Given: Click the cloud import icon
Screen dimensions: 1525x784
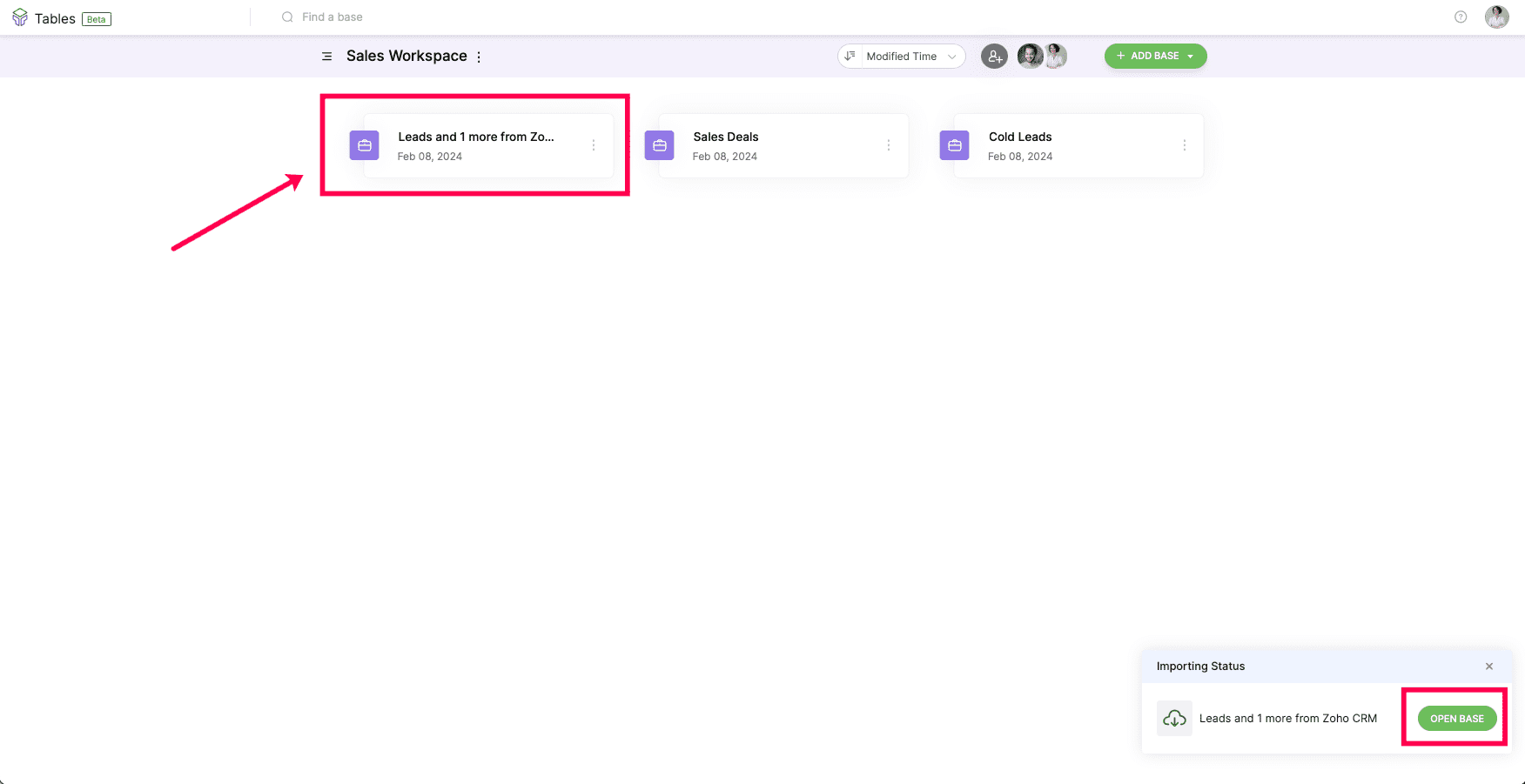Looking at the screenshot, I should [1174, 719].
